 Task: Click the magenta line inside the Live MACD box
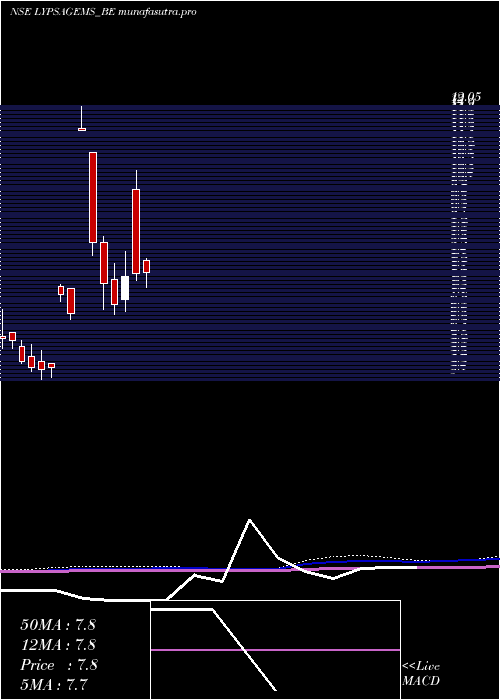coord(275,650)
